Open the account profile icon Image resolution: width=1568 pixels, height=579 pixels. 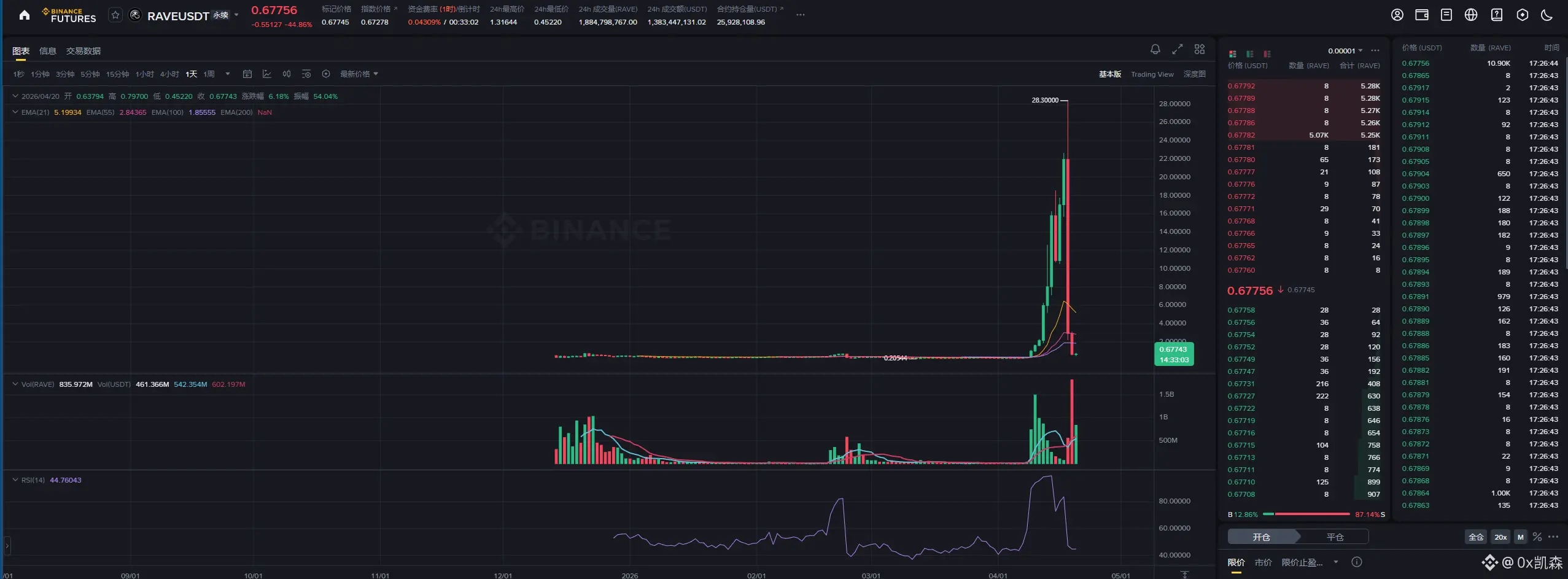tap(1397, 15)
